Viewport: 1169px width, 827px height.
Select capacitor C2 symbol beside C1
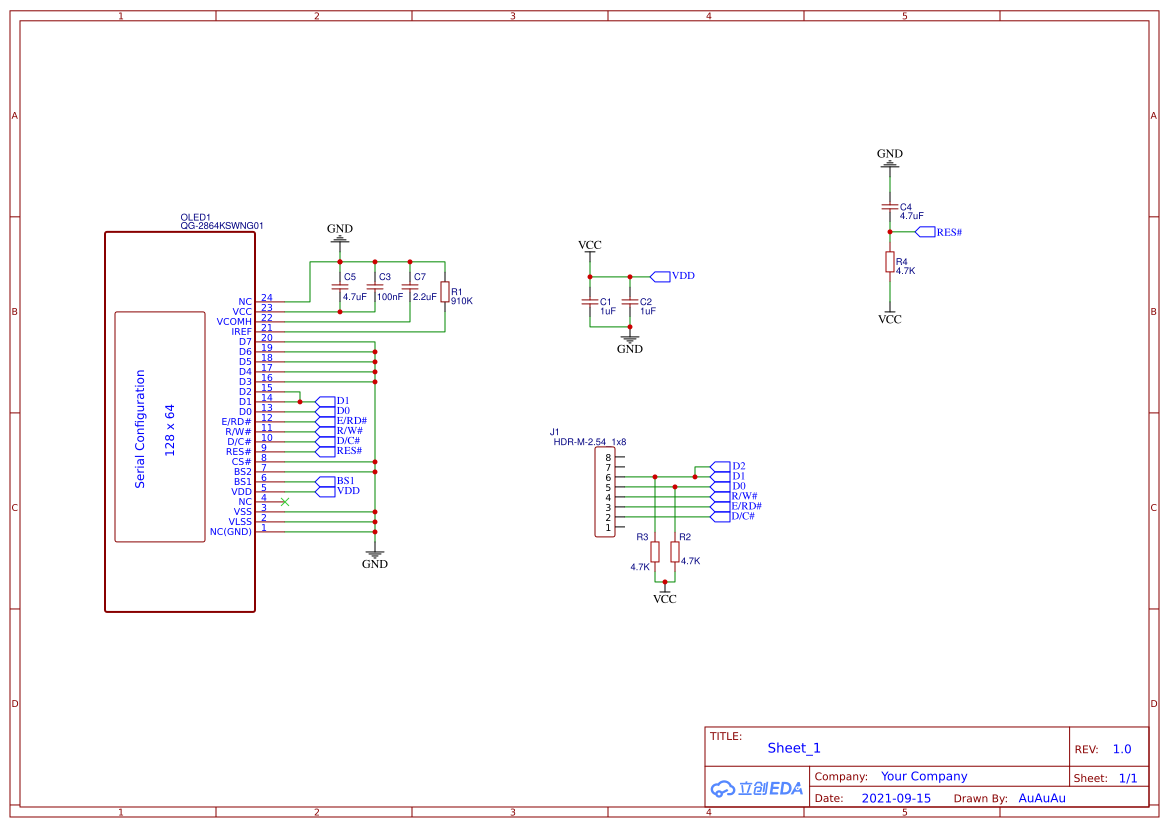630,302
